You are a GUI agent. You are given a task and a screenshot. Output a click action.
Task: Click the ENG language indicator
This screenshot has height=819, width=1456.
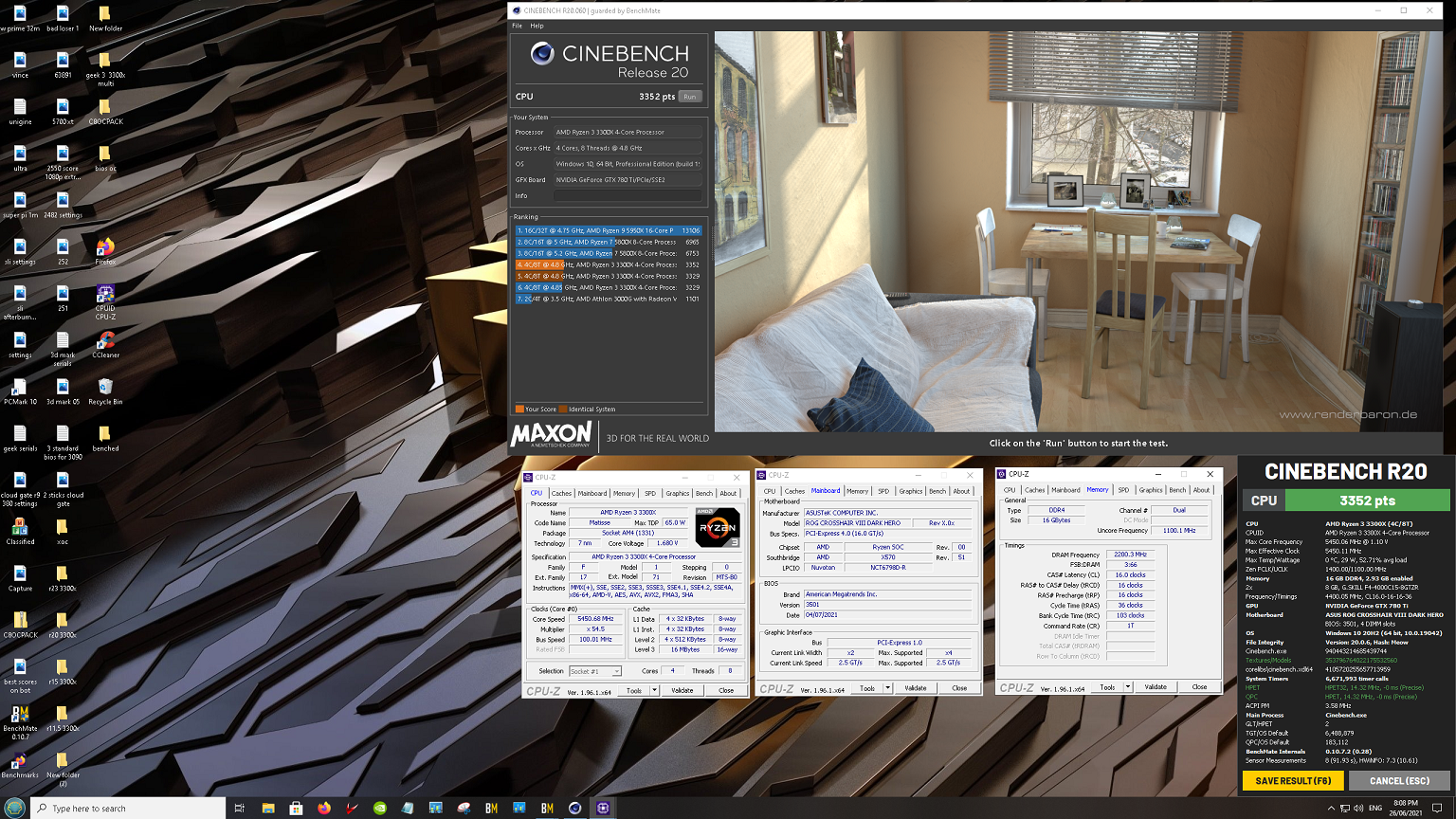point(1375,808)
